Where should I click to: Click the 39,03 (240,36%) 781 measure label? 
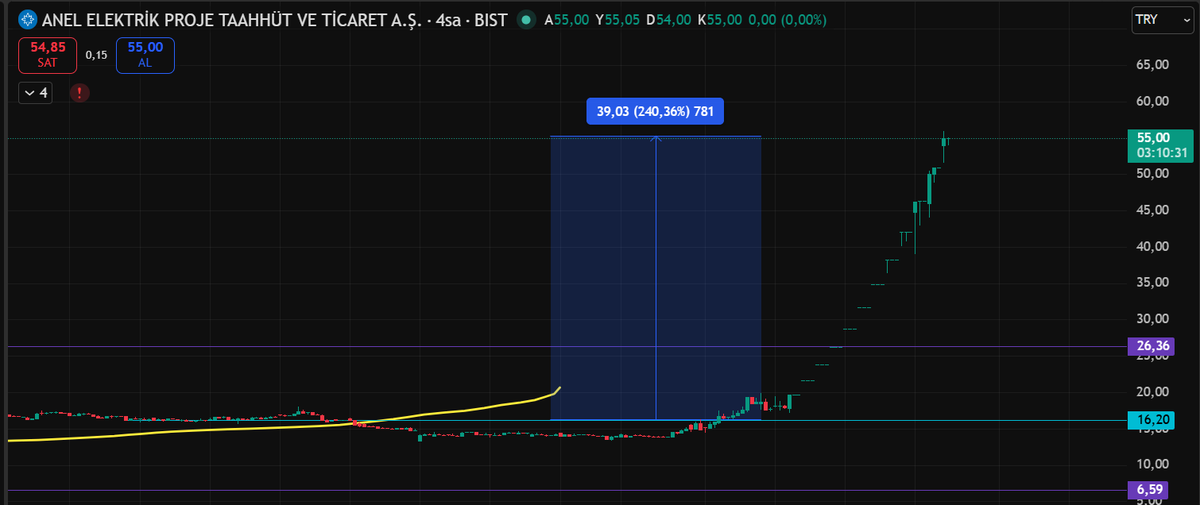tap(655, 111)
